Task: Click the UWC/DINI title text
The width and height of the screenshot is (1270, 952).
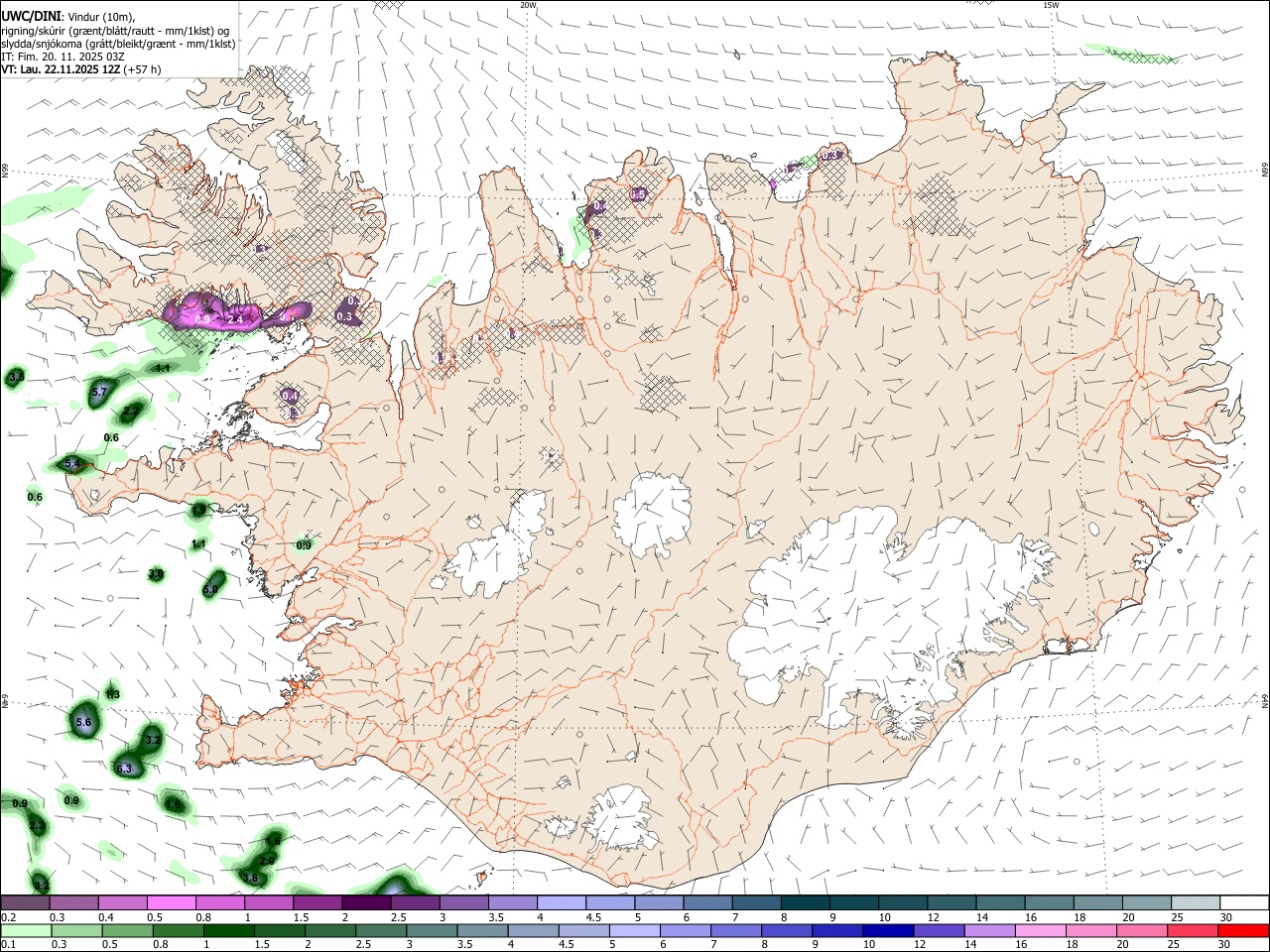Action: point(32,17)
